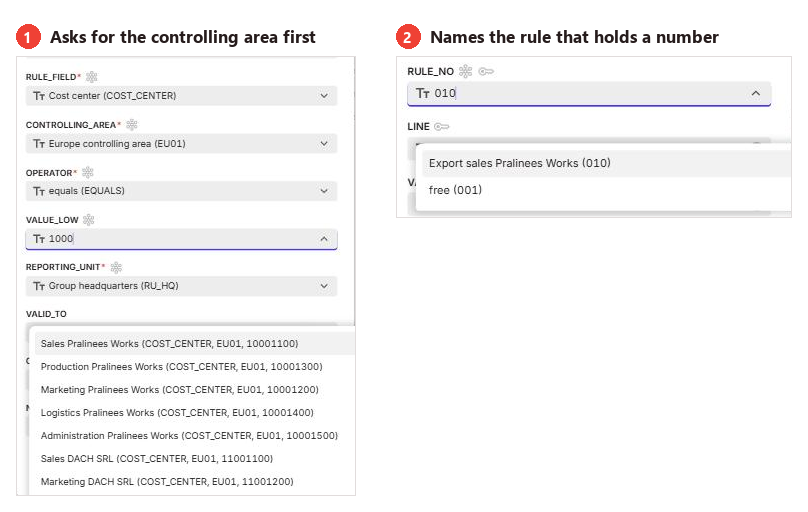Select Sales Pralinees Works 10001100 option

pos(195,344)
